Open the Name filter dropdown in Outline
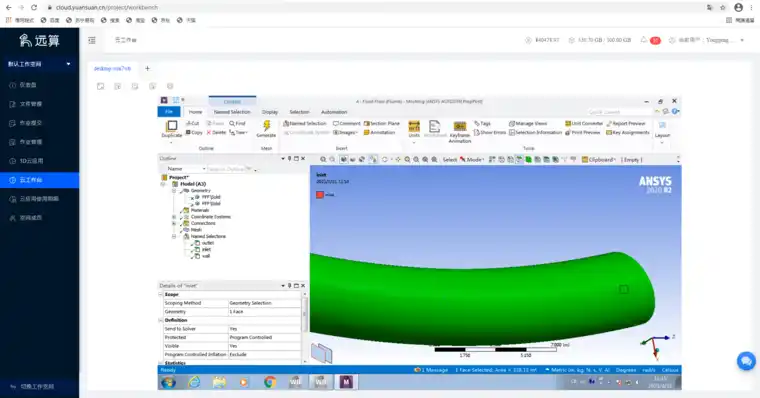Viewport: 760px width, 398px height. point(186,169)
